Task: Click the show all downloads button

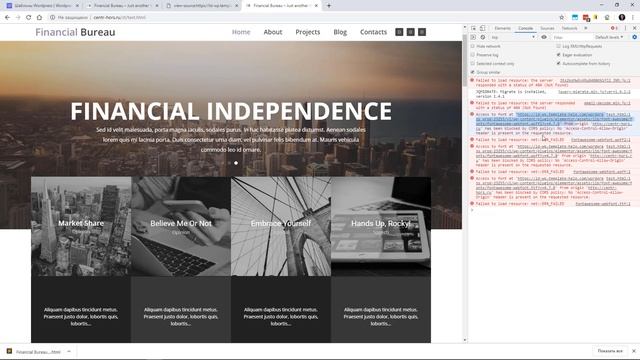Action: click(x=610, y=351)
